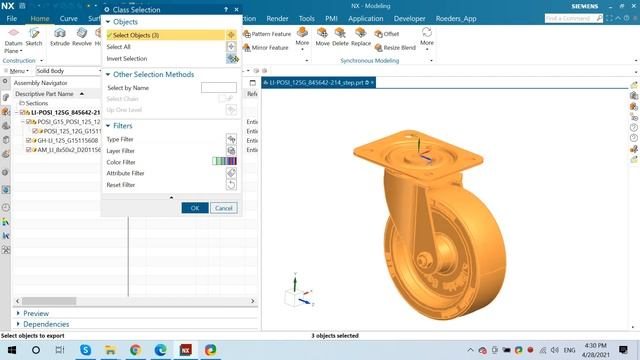This screenshot has height=360, width=640.
Task: Select the Replace Face tool
Action: pyautogui.click(x=361, y=37)
